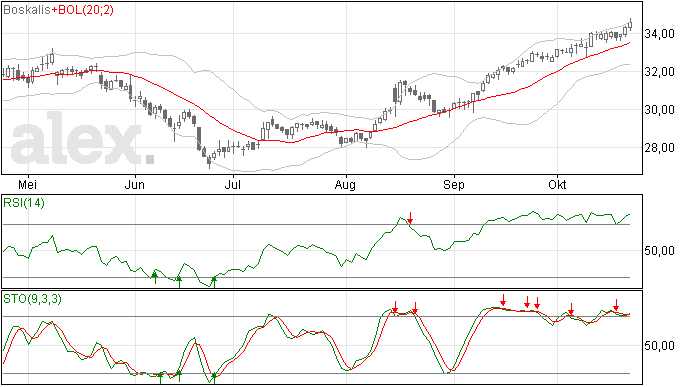Click the STO(9,3,3) panel label

pos(33,299)
